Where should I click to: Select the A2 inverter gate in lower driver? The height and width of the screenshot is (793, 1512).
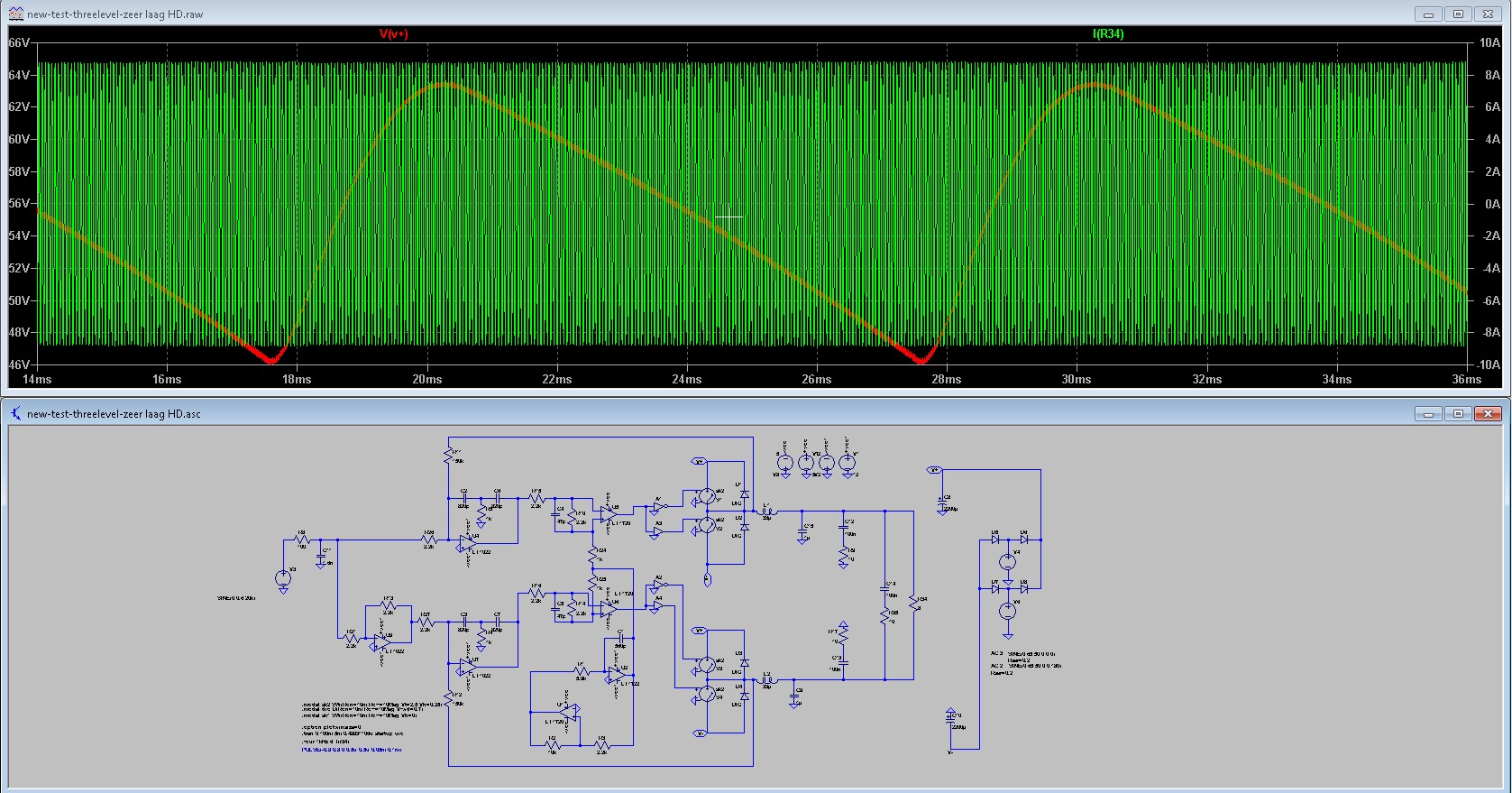point(658,586)
